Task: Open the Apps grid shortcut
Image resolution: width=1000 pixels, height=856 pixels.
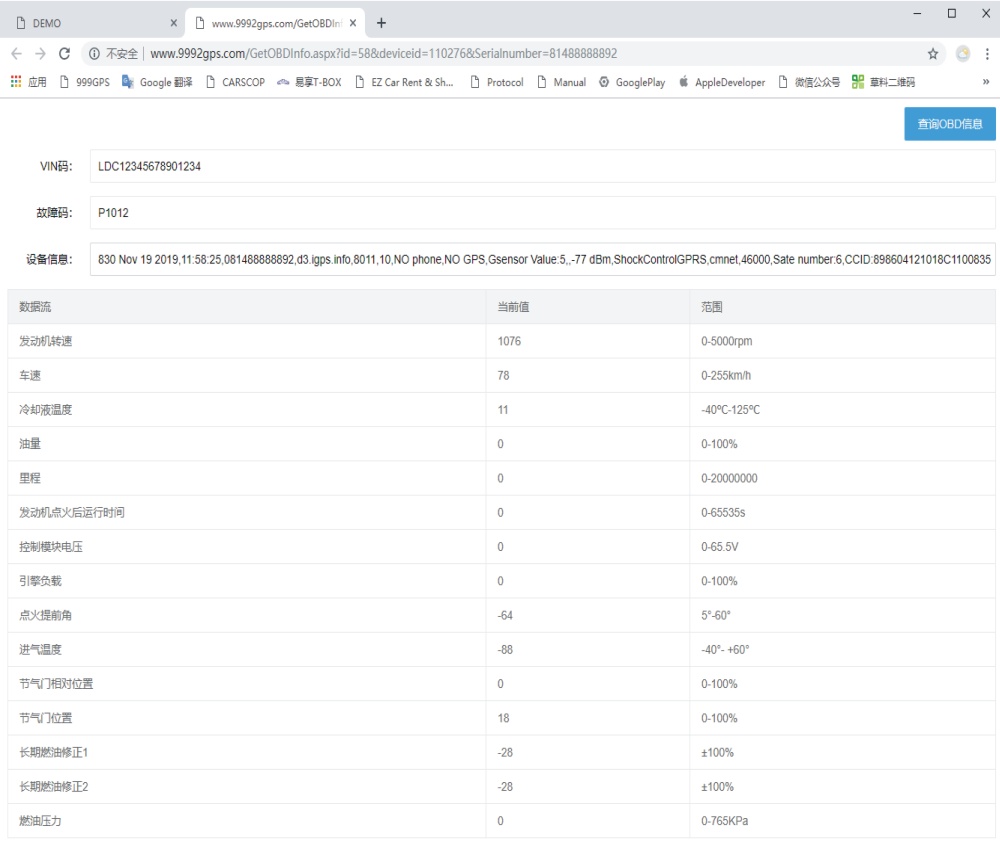Action: [x=29, y=82]
